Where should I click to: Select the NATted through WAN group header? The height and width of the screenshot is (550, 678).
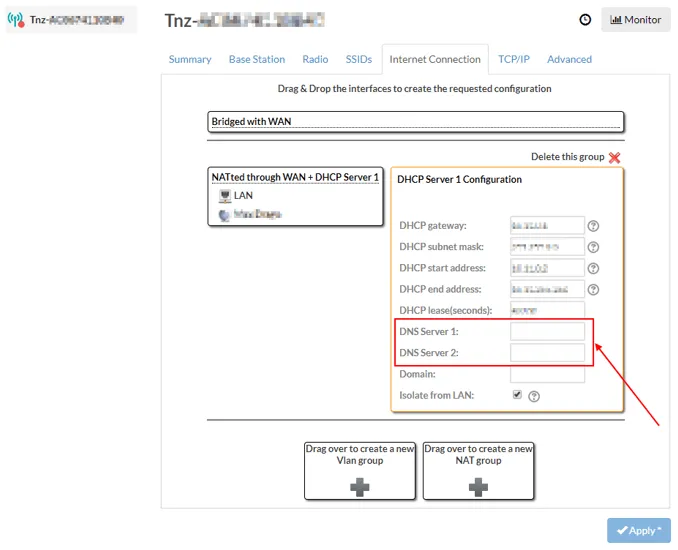coord(295,177)
